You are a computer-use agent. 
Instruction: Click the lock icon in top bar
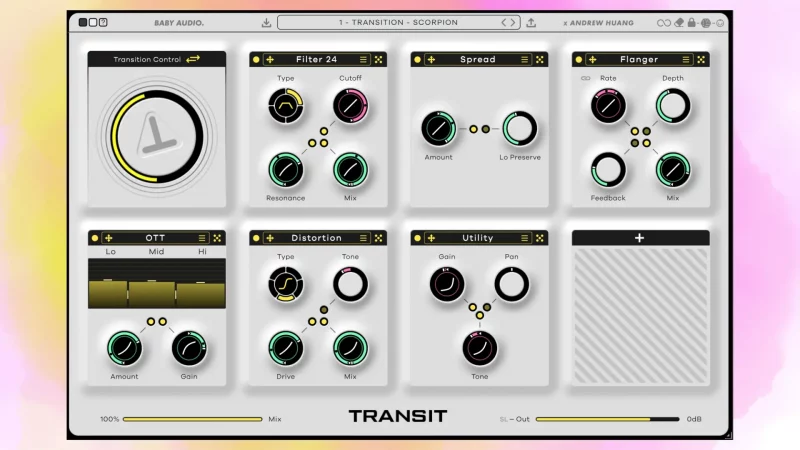pos(692,22)
